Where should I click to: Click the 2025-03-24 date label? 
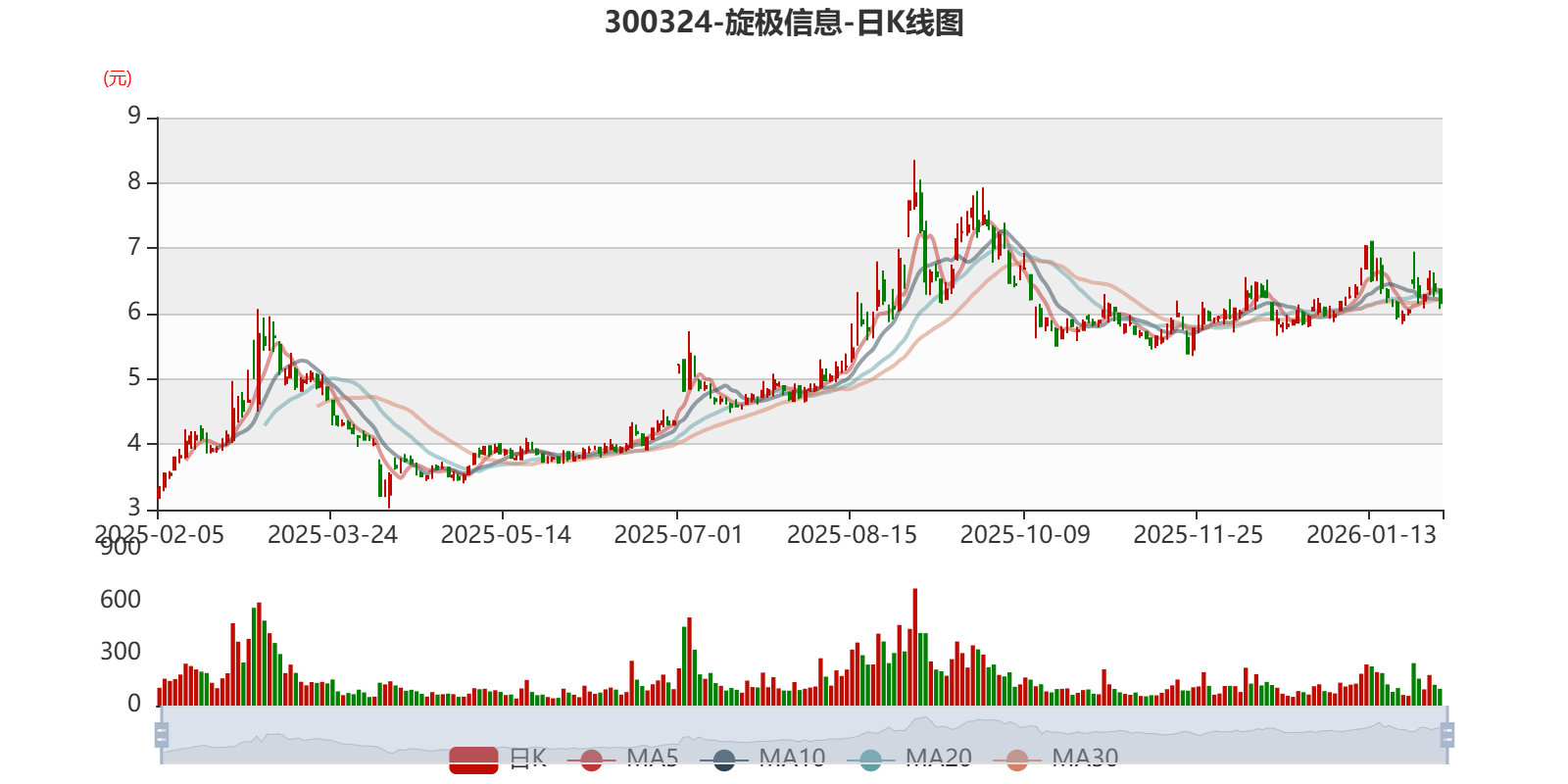tap(332, 535)
